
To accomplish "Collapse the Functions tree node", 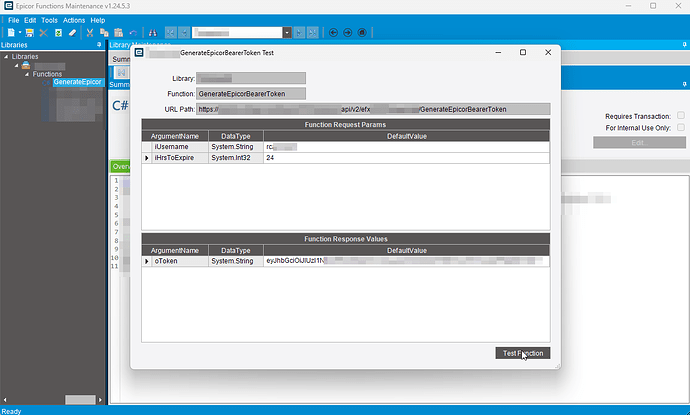I will [x=27, y=74].
